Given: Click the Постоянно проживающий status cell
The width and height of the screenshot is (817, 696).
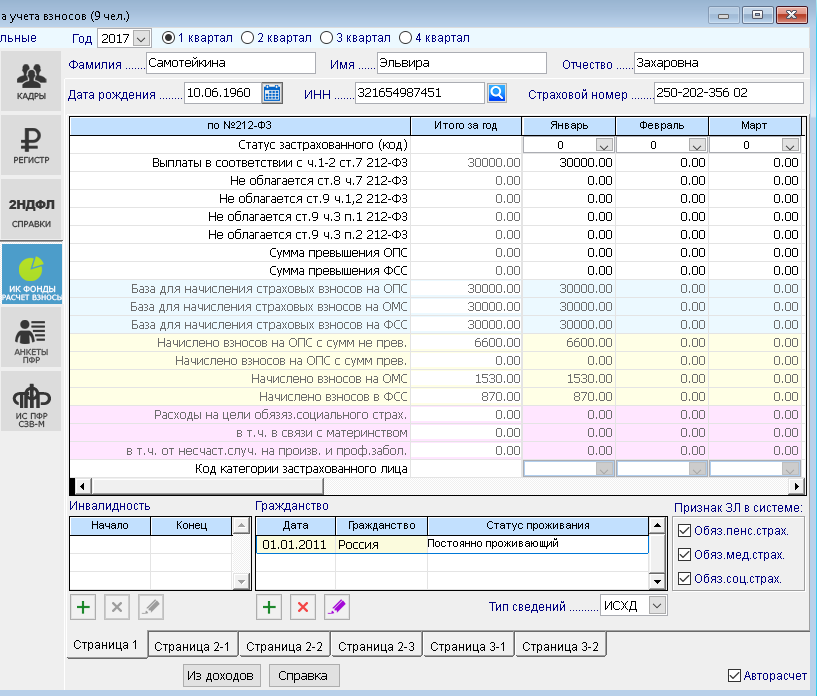Looking at the screenshot, I should click(538, 544).
